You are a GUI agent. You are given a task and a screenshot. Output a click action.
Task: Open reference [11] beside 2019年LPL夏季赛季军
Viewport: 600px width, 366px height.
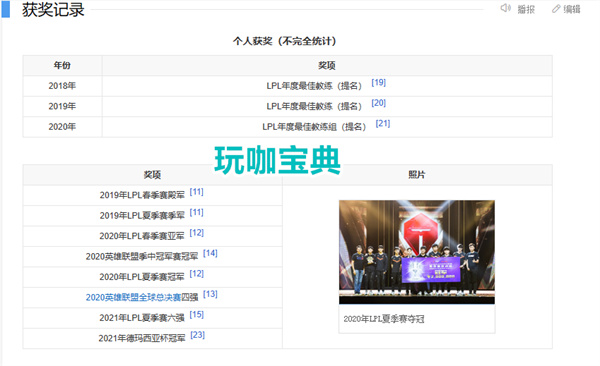(x=196, y=212)
